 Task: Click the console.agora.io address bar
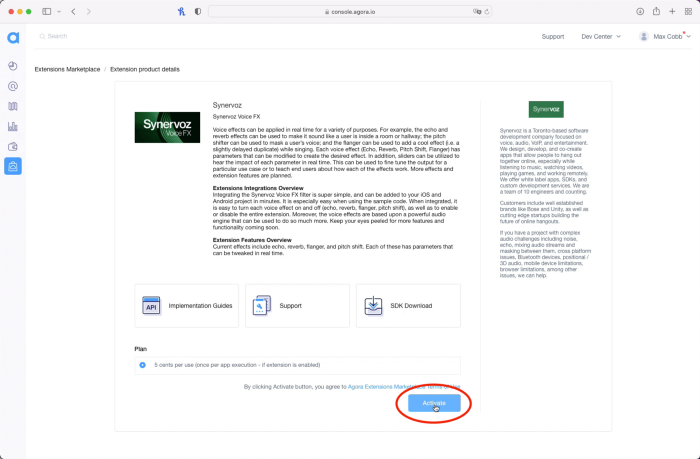click(x=350, y=12)
